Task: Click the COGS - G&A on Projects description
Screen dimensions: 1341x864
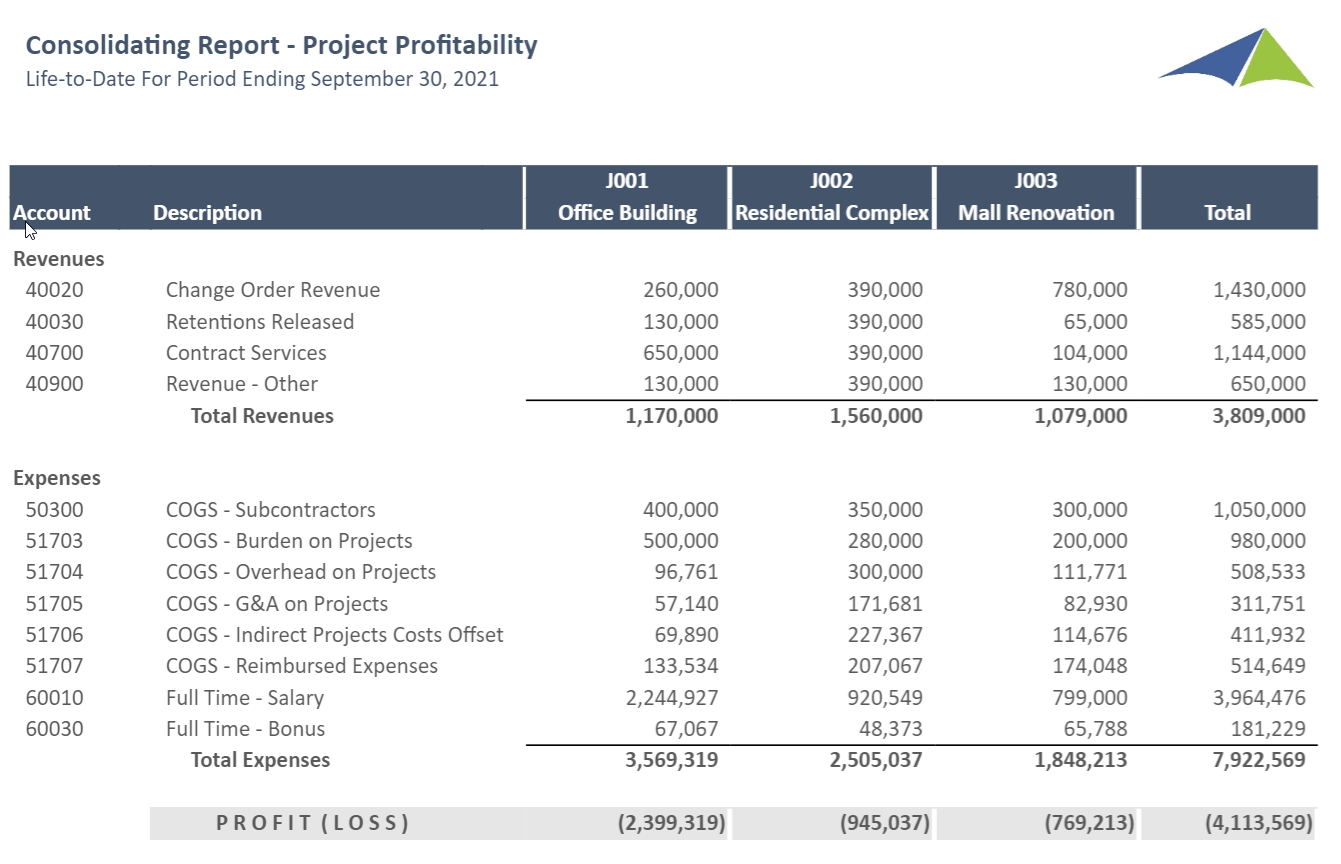Action: 277,604
